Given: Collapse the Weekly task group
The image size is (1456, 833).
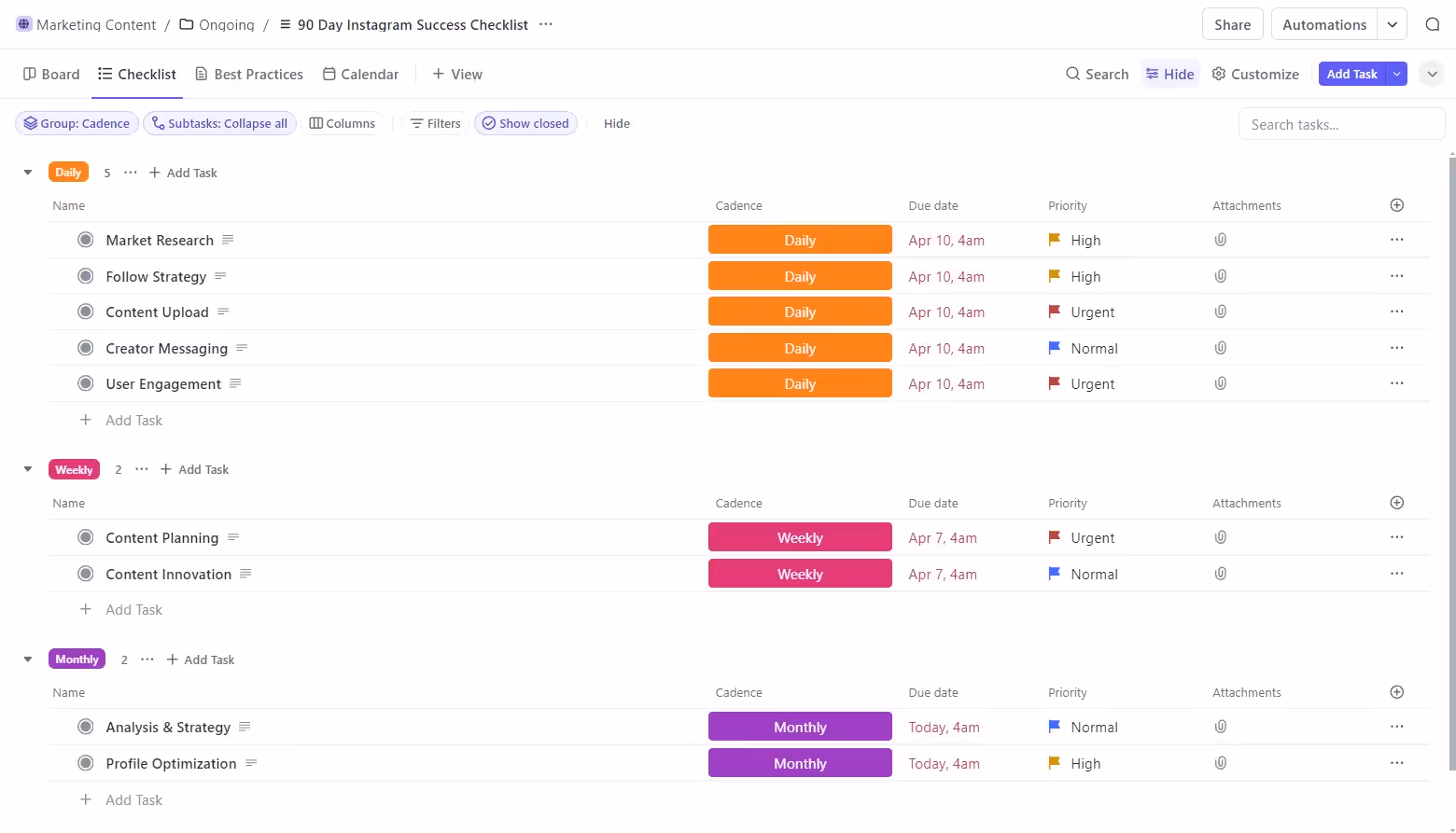Looking at the screenshot, I should coord(27,469).
